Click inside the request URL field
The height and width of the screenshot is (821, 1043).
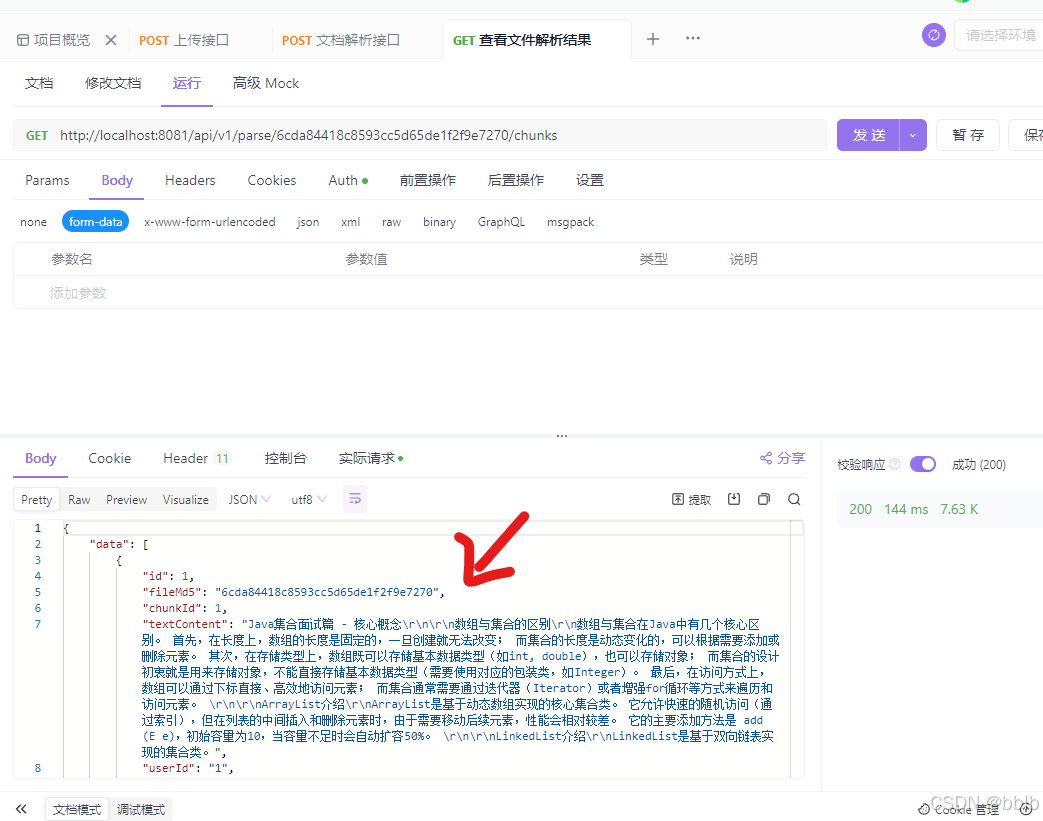click(x=400, y=134)
